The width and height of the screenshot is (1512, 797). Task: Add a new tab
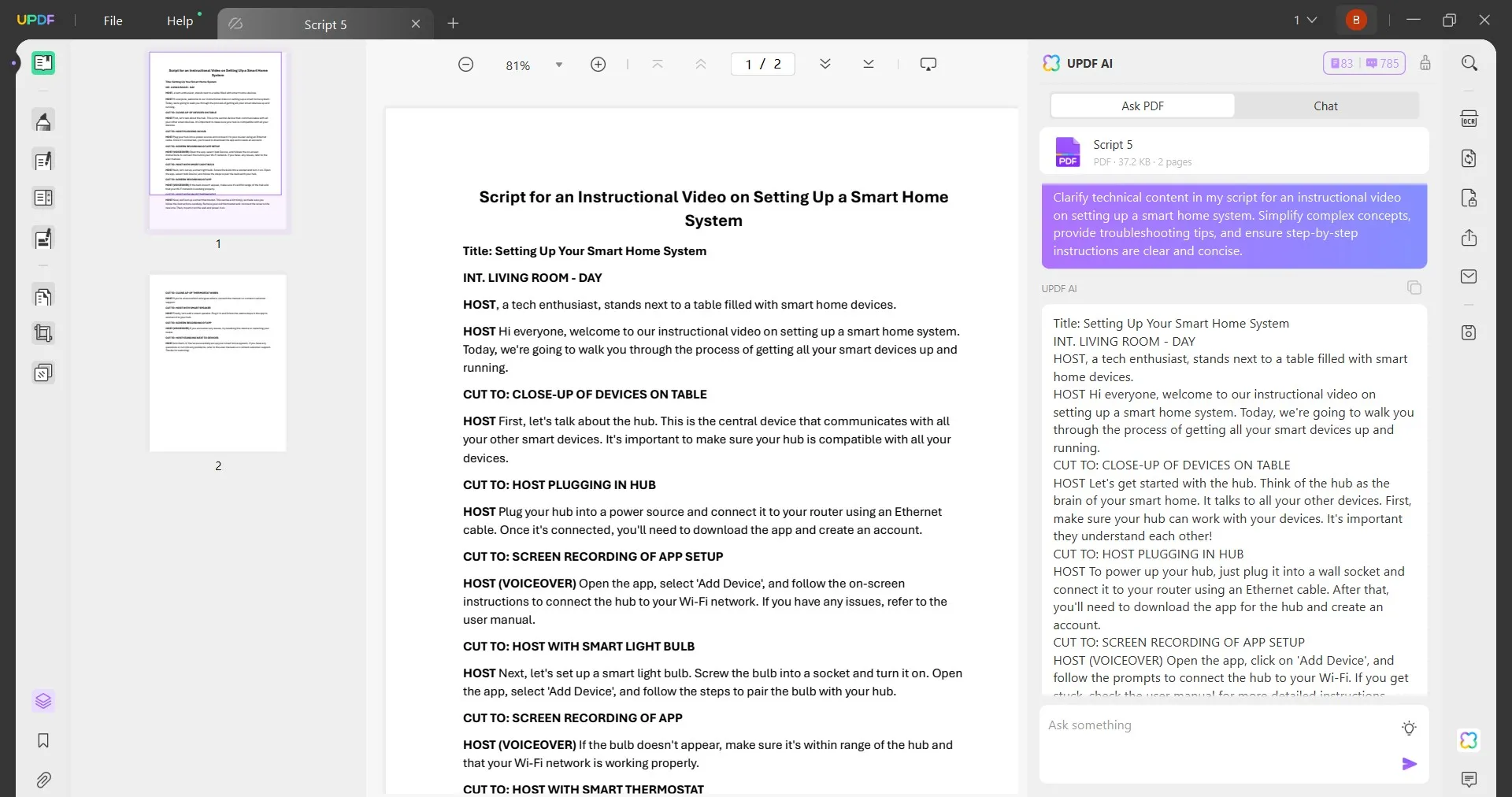(453, 24)
